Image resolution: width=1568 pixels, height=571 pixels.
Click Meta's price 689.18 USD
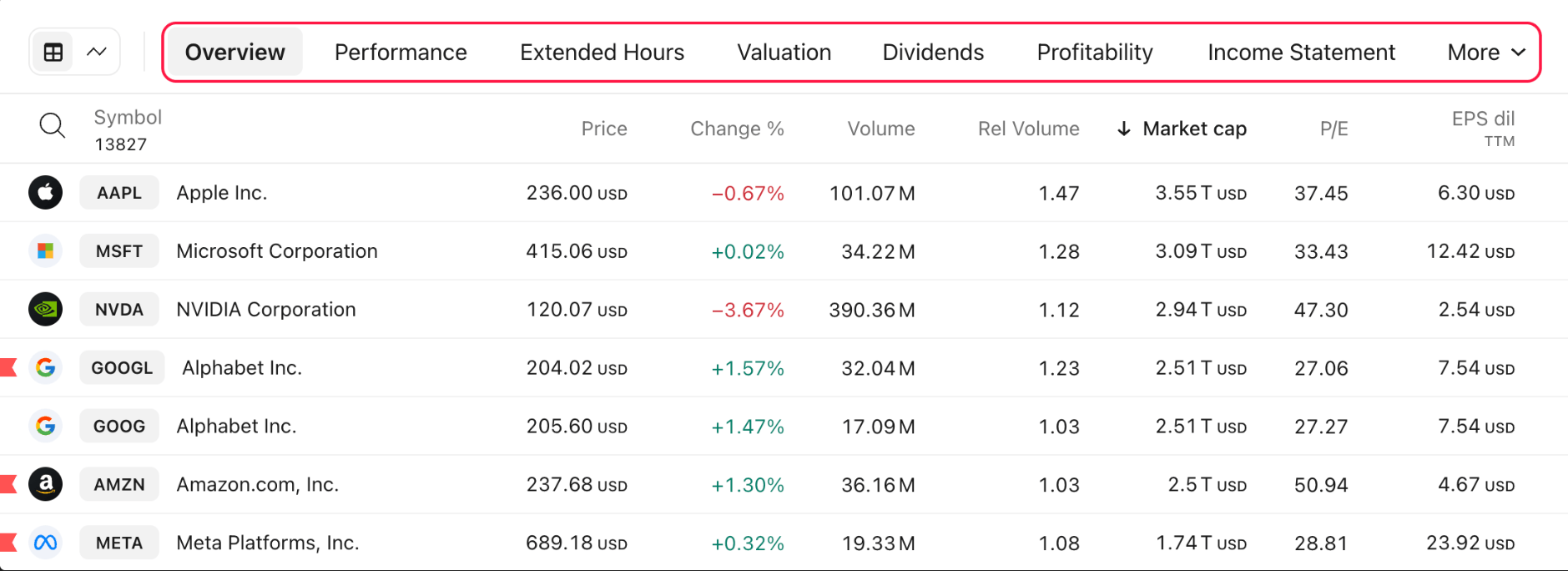click(577, 543)
